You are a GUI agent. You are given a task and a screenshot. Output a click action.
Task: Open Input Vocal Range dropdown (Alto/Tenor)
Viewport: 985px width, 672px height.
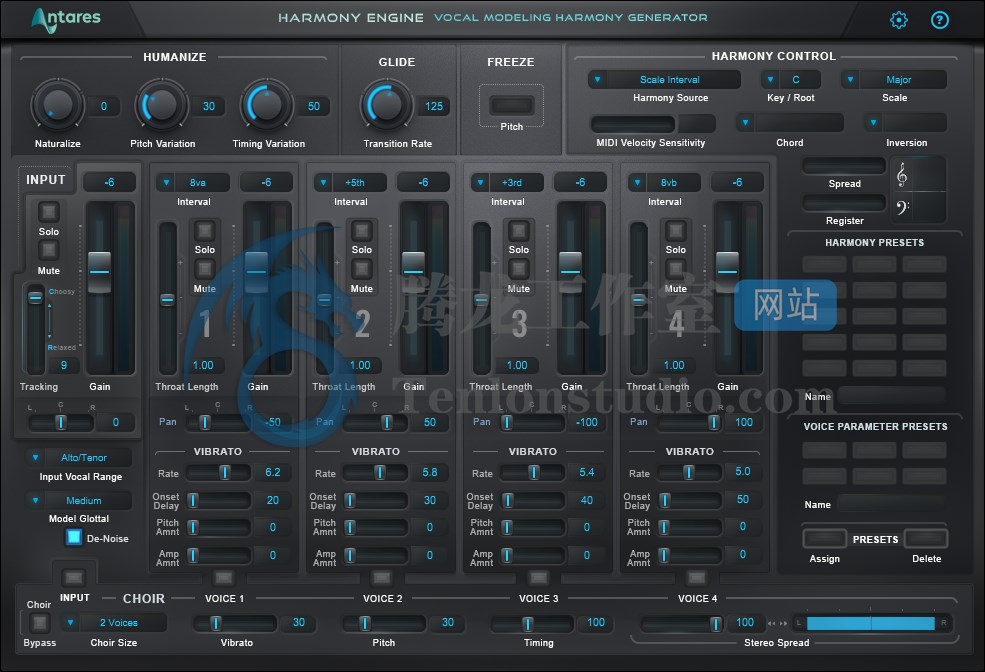[x=79, y=458]
